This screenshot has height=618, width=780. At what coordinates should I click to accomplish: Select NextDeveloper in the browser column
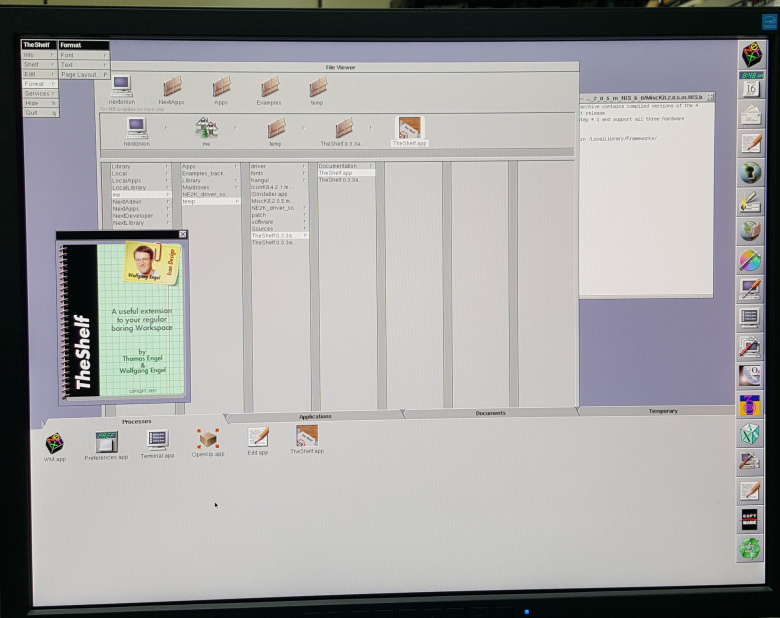134,215
